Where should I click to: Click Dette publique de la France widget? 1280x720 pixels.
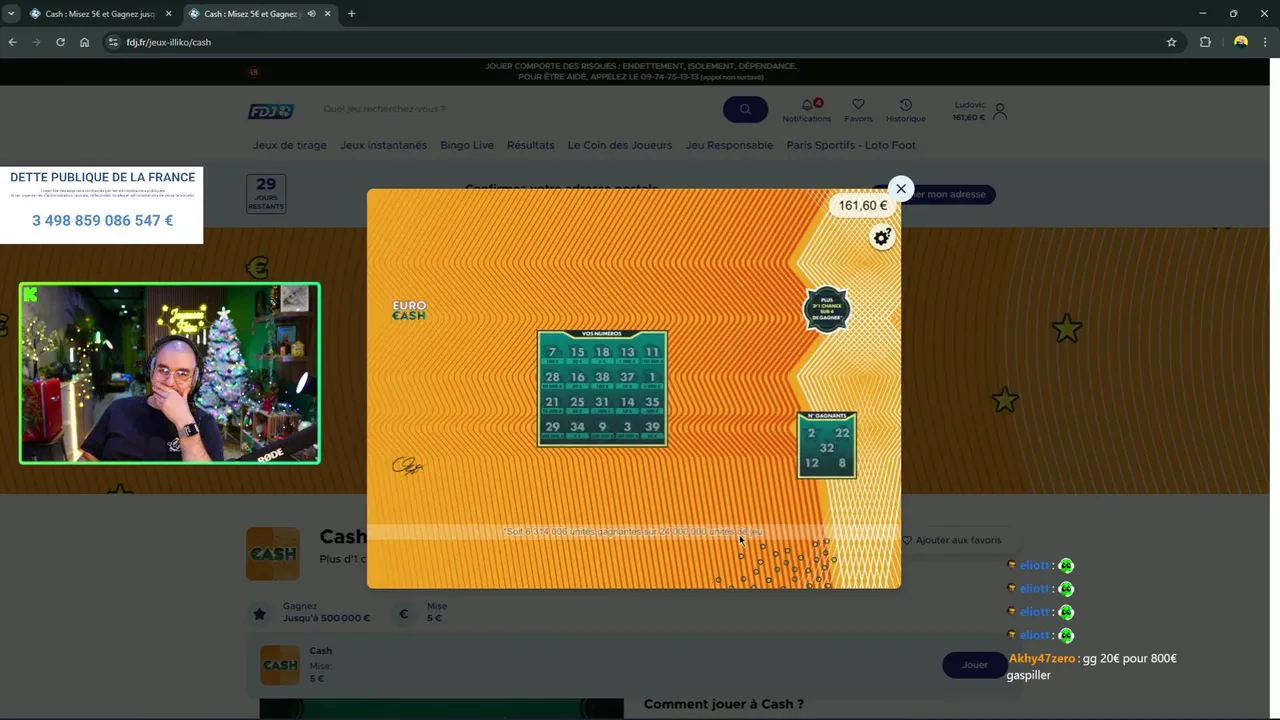coord(101,205)
